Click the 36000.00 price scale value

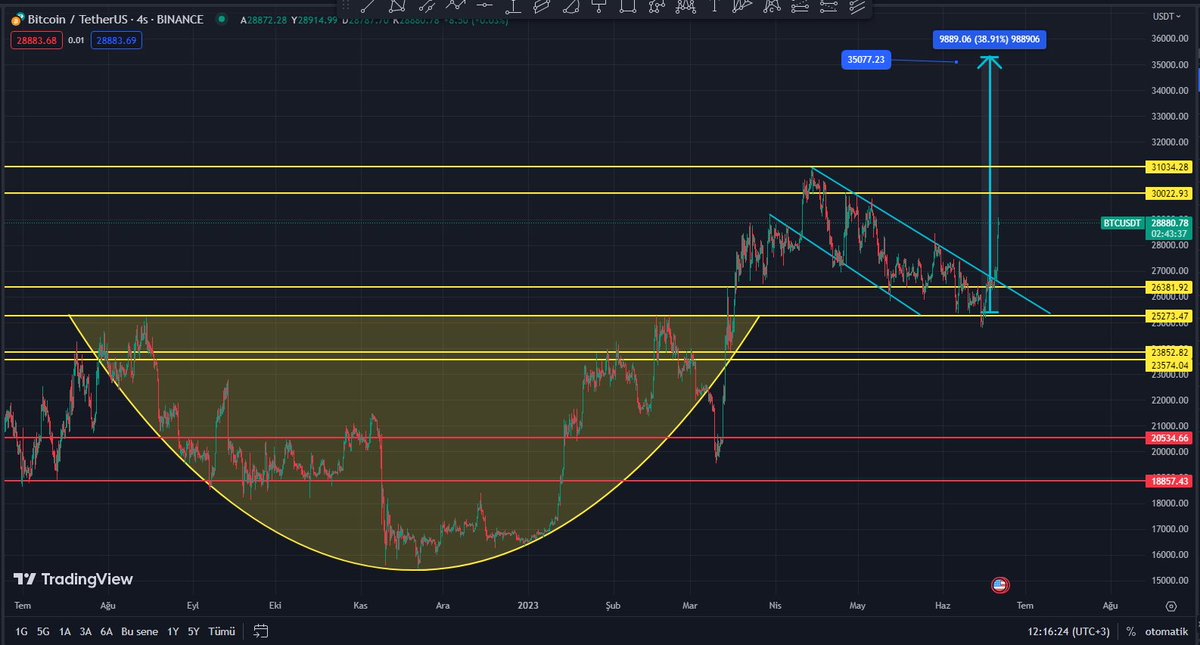pyautogui.click(x=1170, y=39)
